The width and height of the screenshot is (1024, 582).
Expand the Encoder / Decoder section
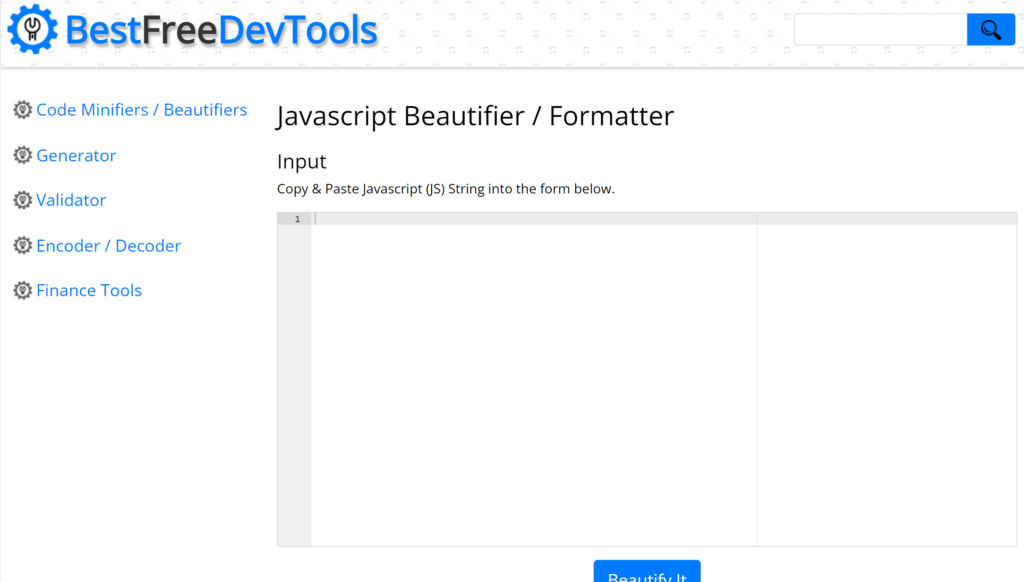coord(108,245)
